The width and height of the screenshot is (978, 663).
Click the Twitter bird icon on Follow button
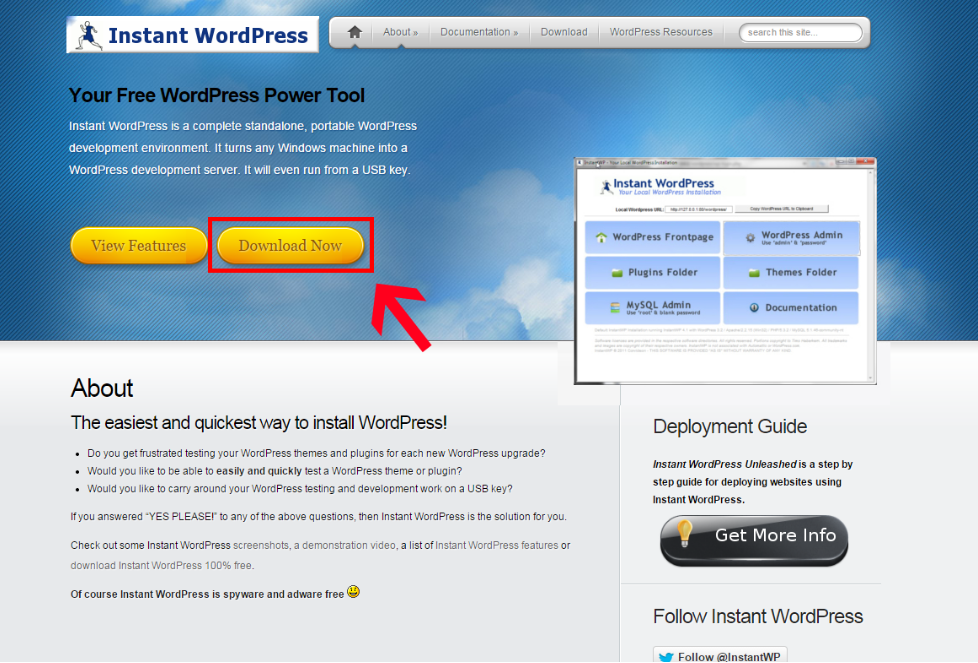click(666, 657)
